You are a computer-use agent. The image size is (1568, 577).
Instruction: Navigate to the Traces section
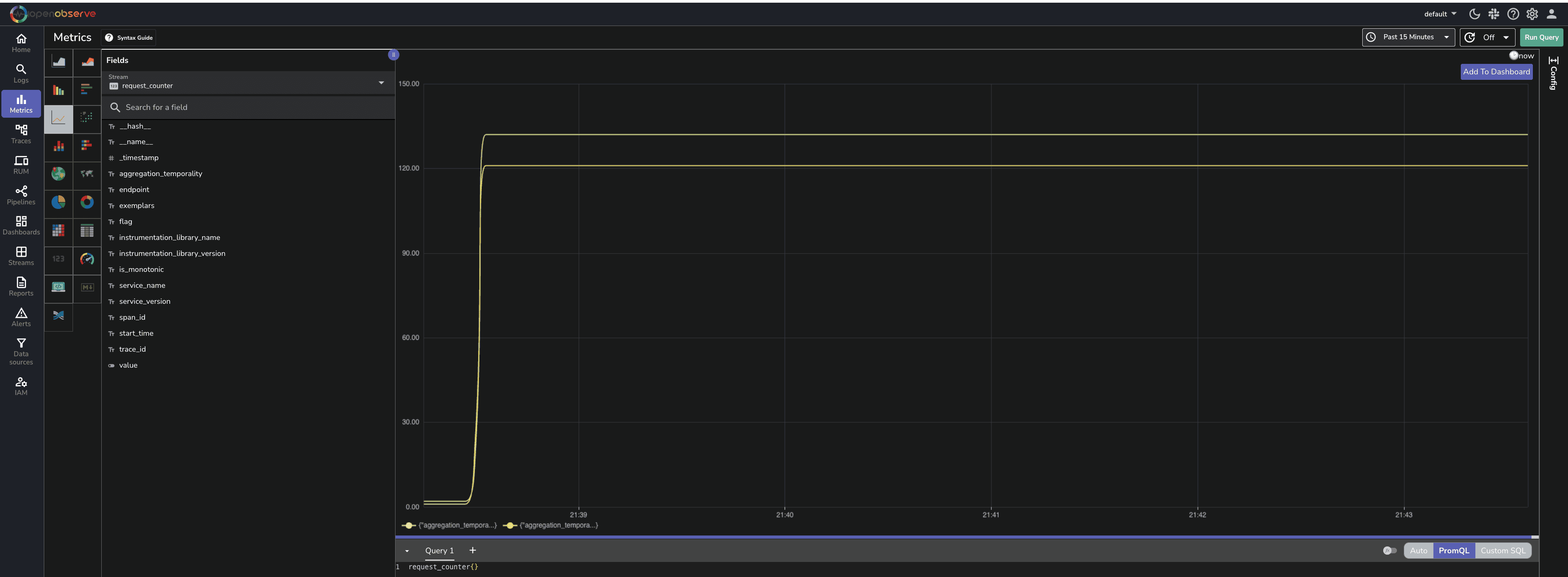[x=21, y=134]
